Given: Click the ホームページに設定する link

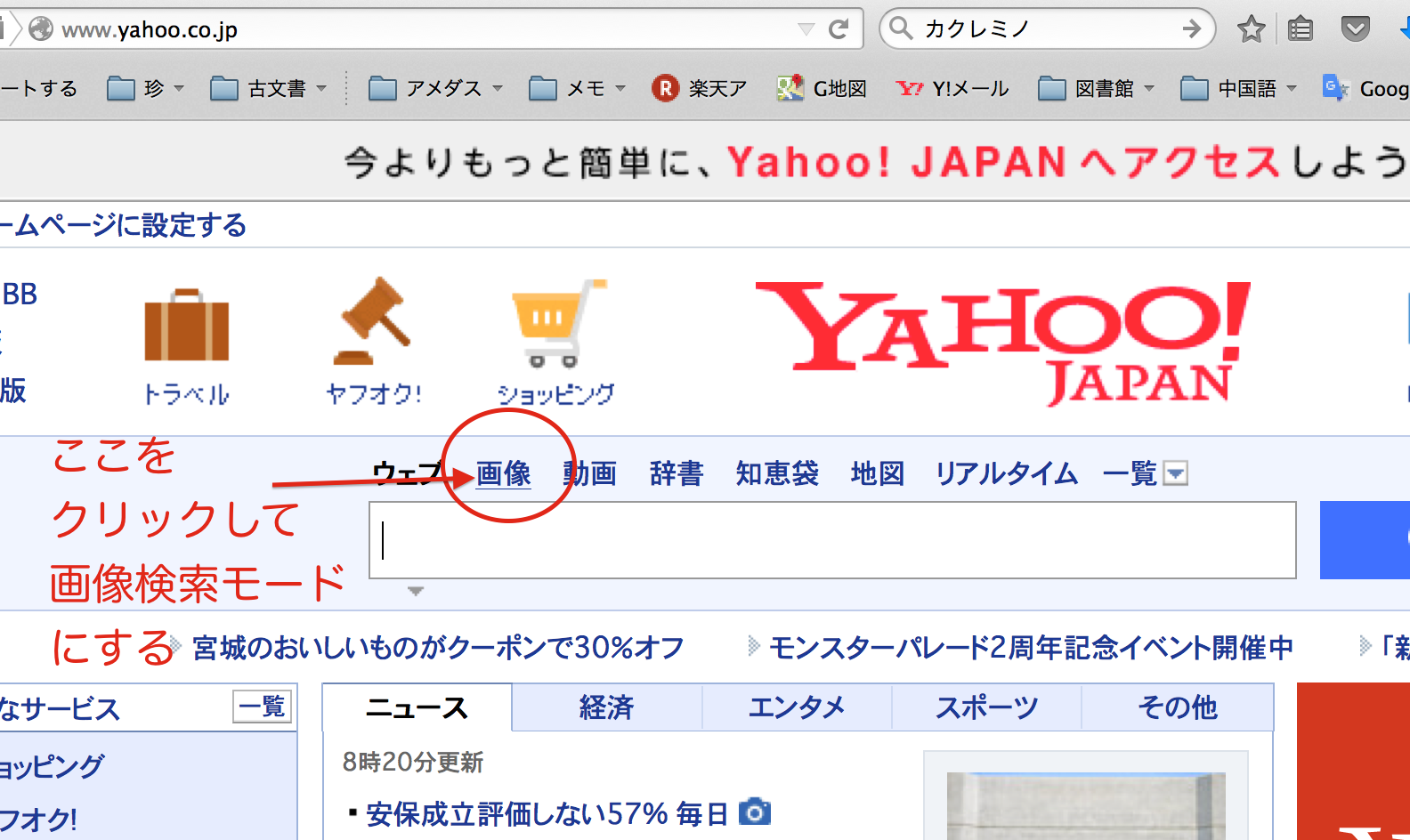Looking at the screenshot, I should pos(123,225).
